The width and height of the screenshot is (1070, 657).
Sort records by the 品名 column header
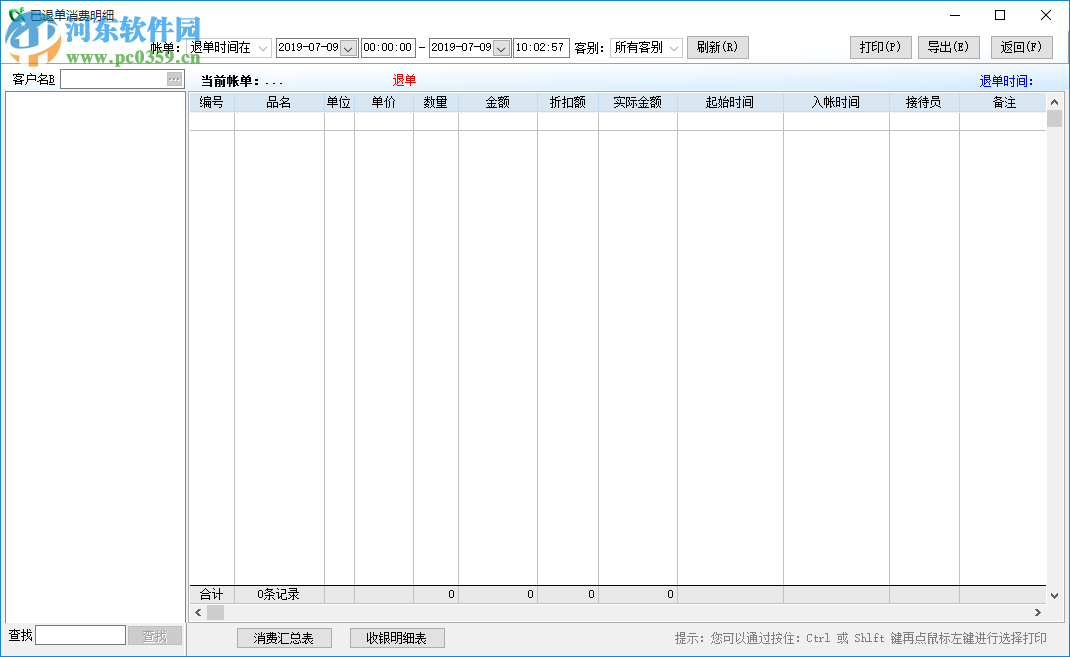(x=279, y=101)
